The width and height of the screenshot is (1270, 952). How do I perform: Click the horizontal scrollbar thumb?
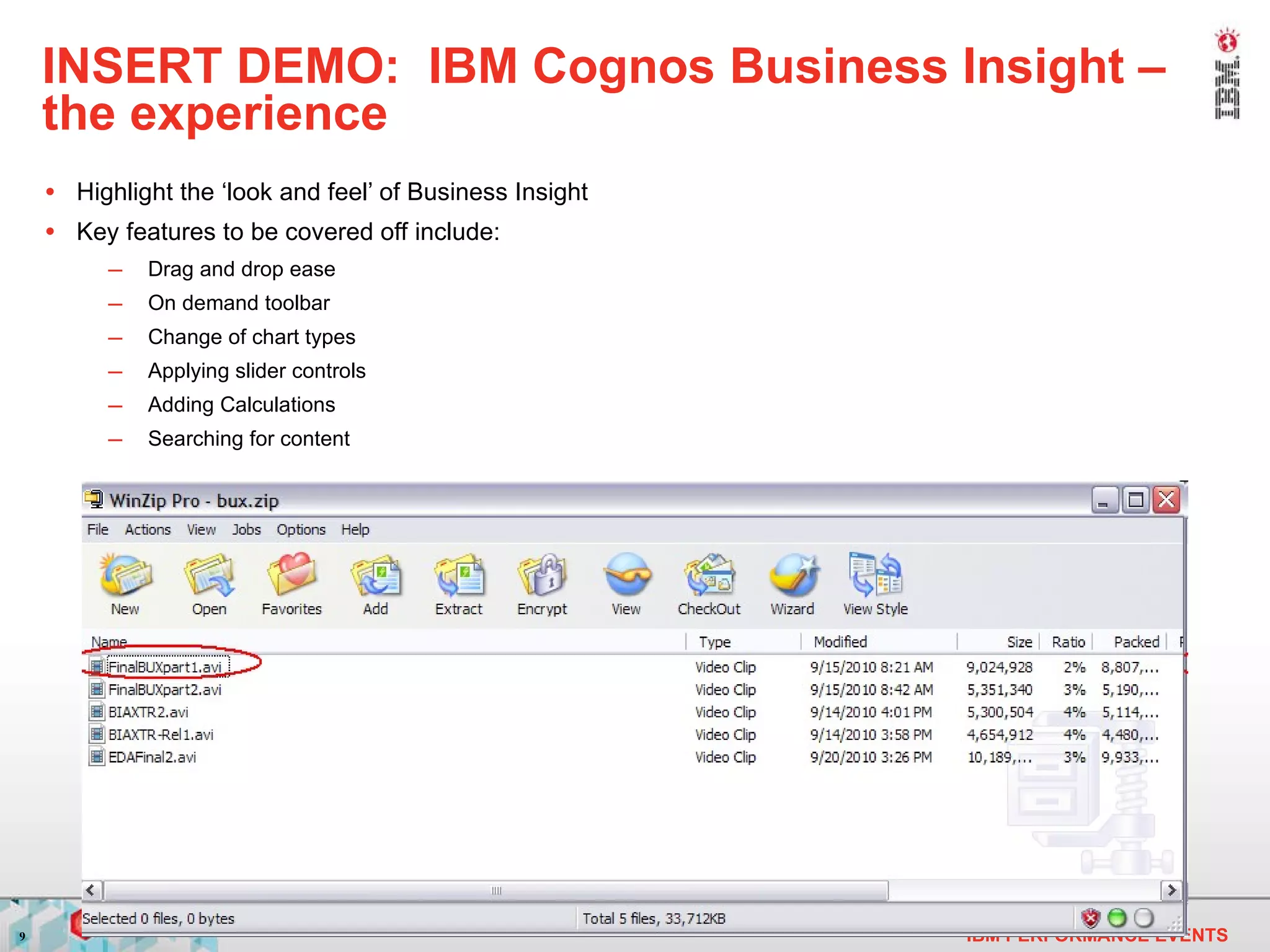tap(496, 891)
